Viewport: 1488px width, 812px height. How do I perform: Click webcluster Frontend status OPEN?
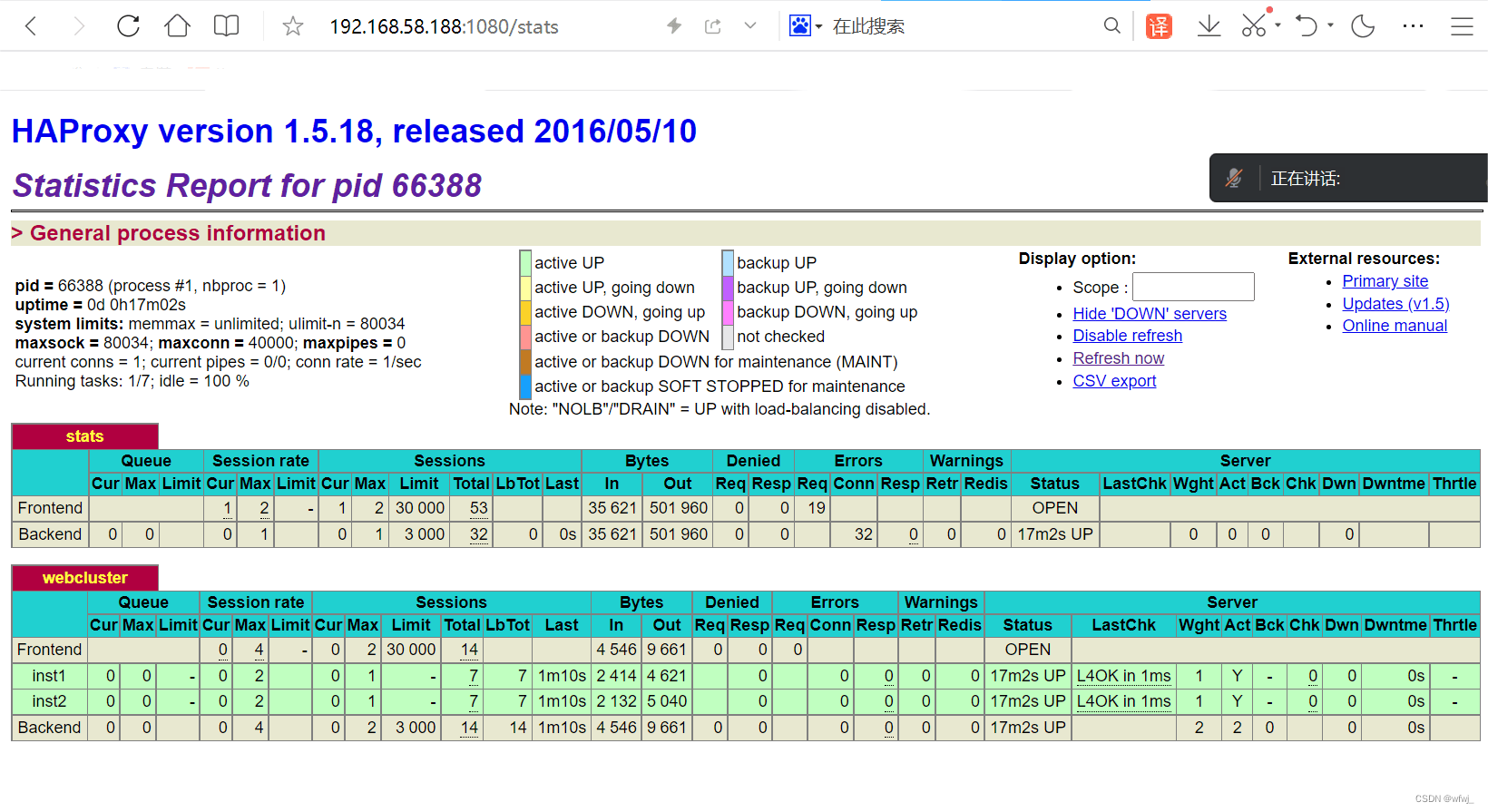tap(1027, 650)
